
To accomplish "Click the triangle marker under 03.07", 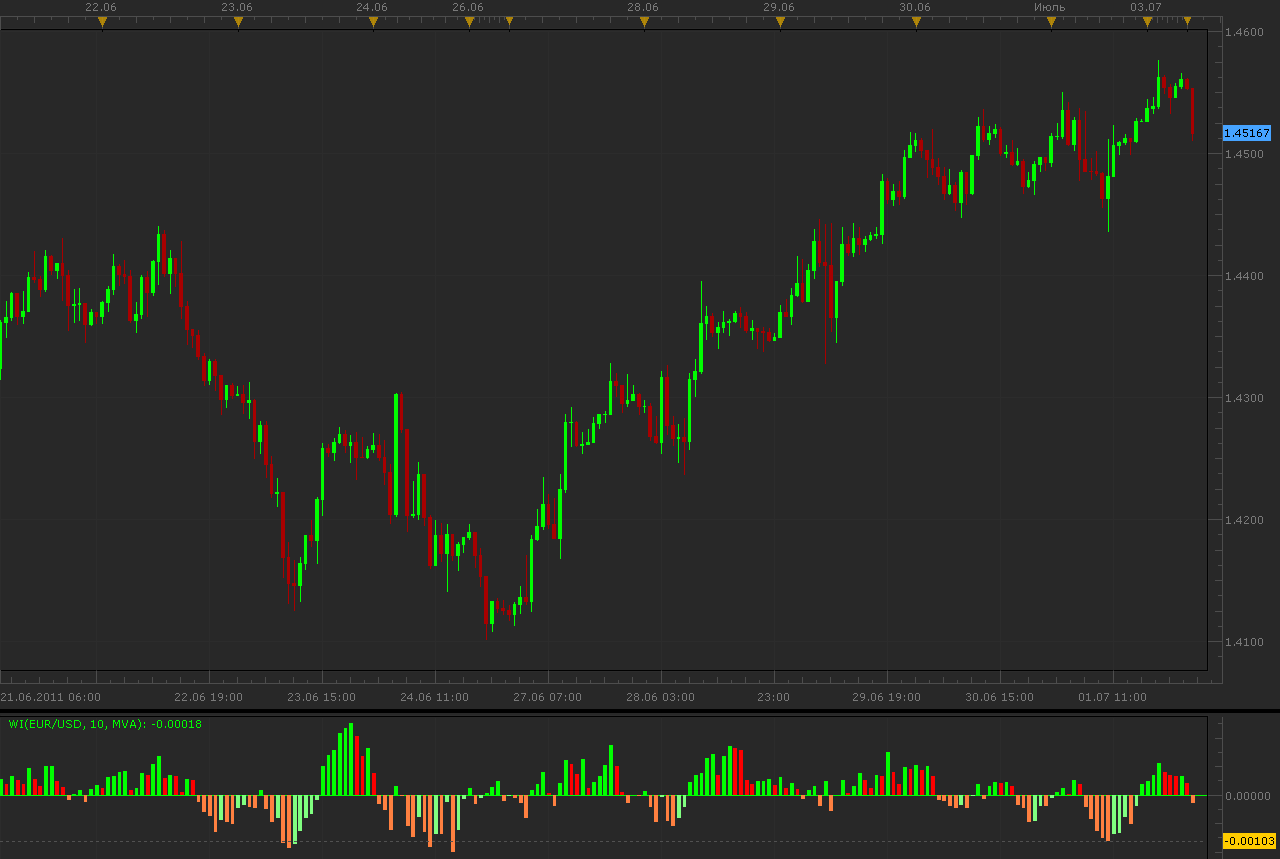I will [1147, 22].
